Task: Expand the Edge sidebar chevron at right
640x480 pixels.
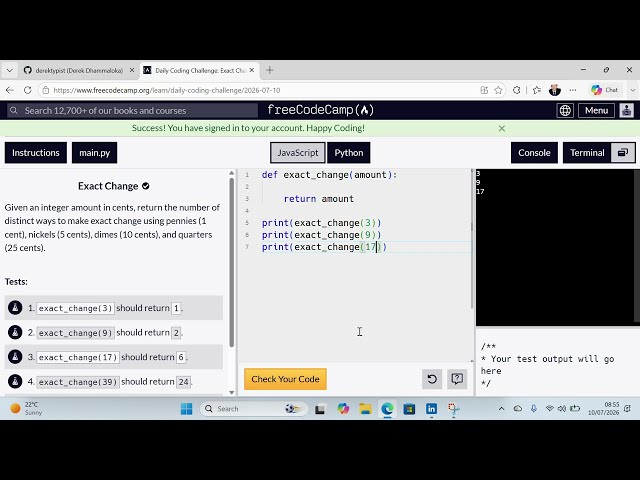Action: [633, 90]
